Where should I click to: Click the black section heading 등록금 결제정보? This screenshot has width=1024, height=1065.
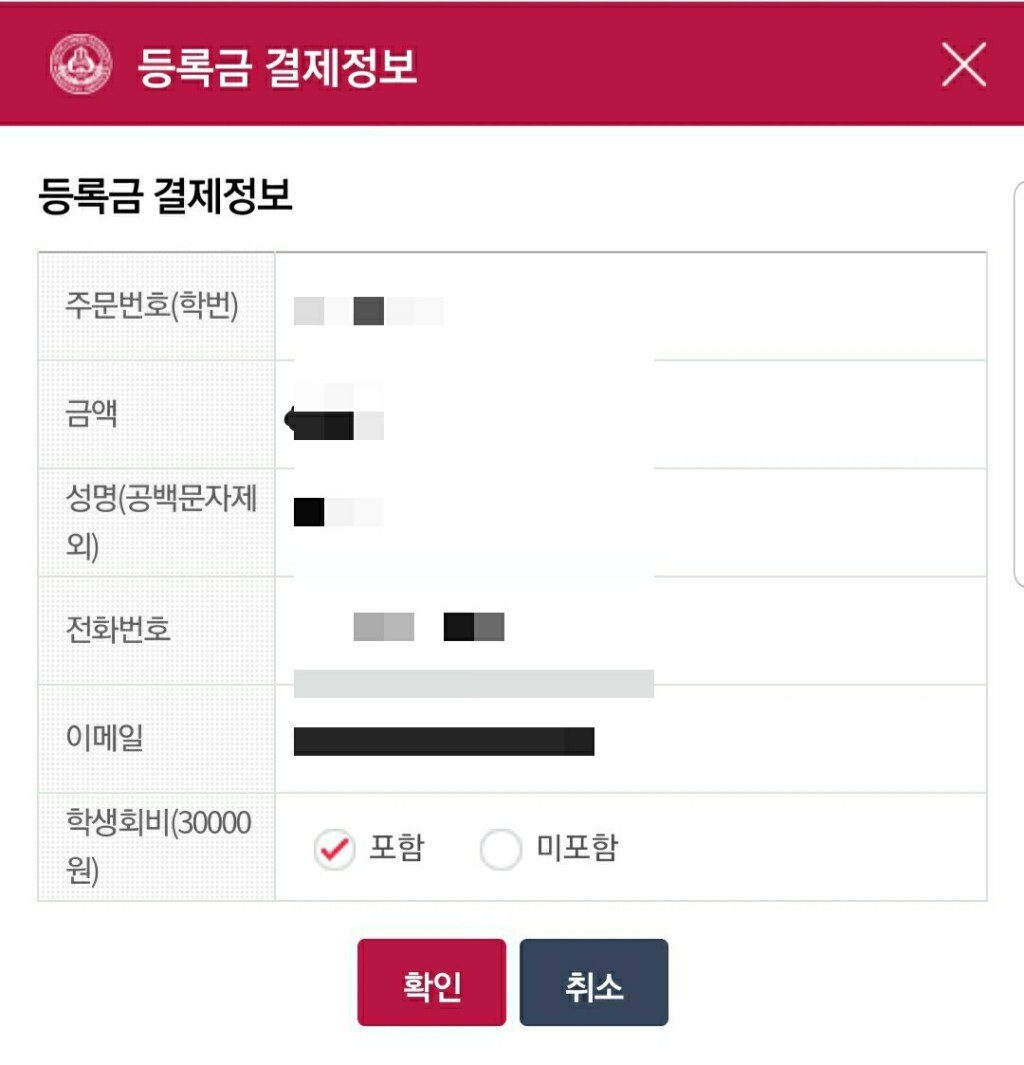click(166, 196)
